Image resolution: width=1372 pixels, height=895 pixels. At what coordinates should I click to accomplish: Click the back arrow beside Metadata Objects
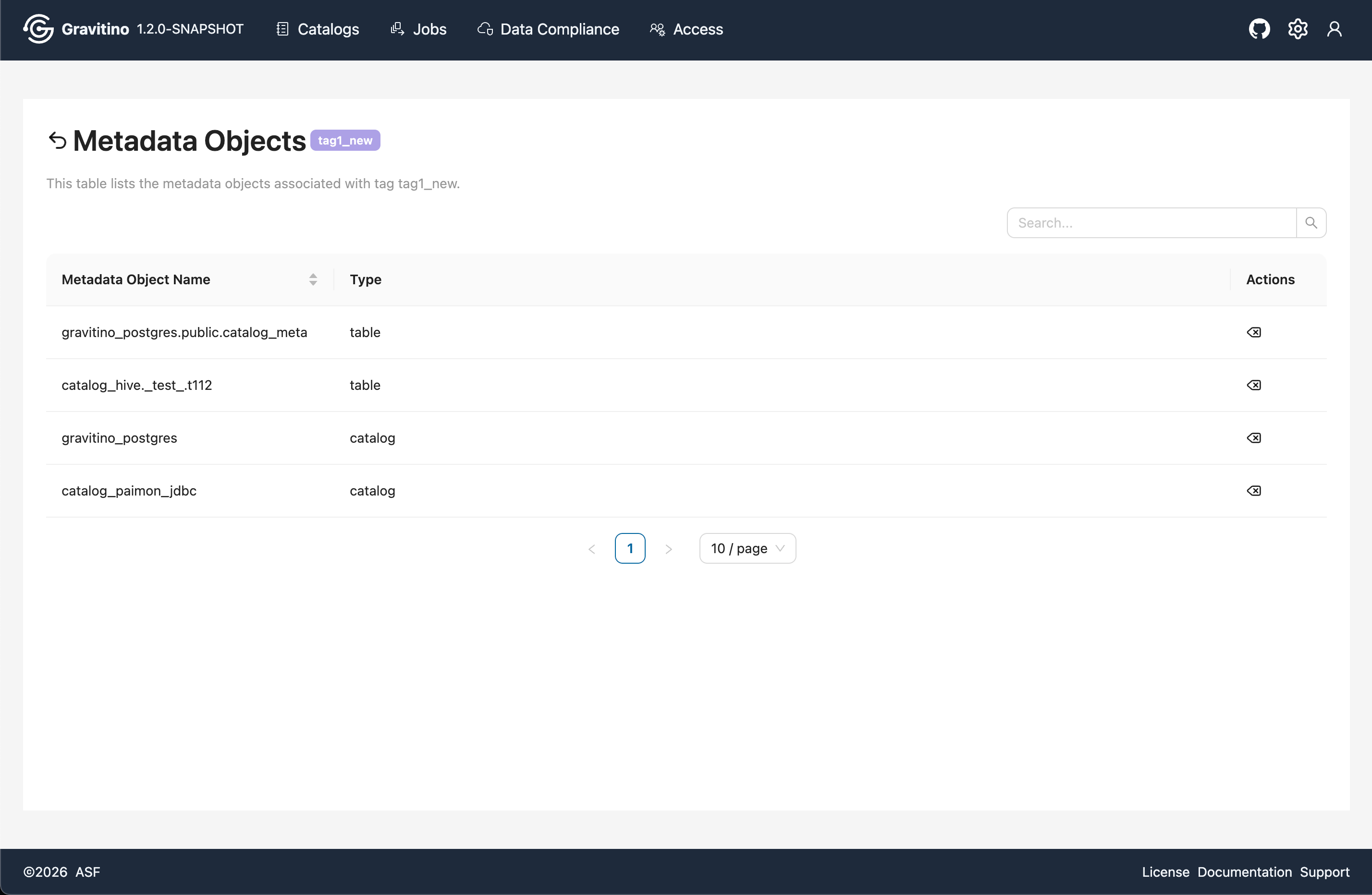click(x=57, y=140)
